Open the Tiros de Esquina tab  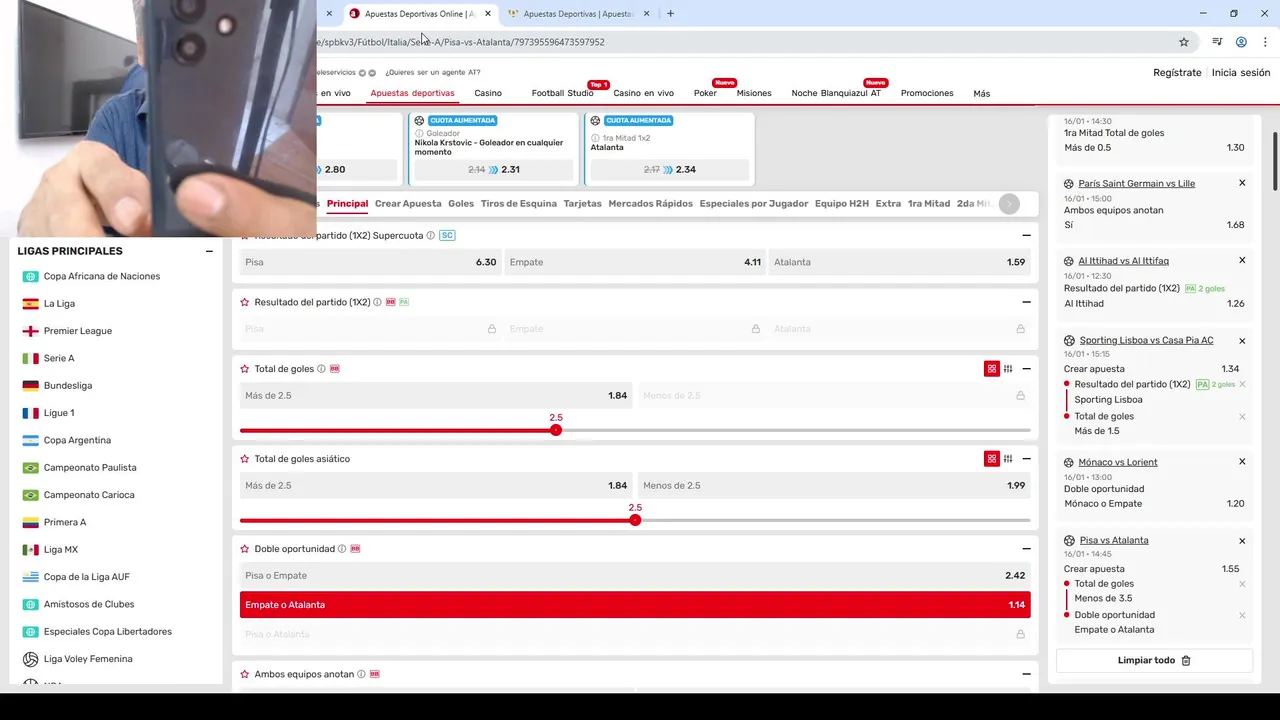518,204
